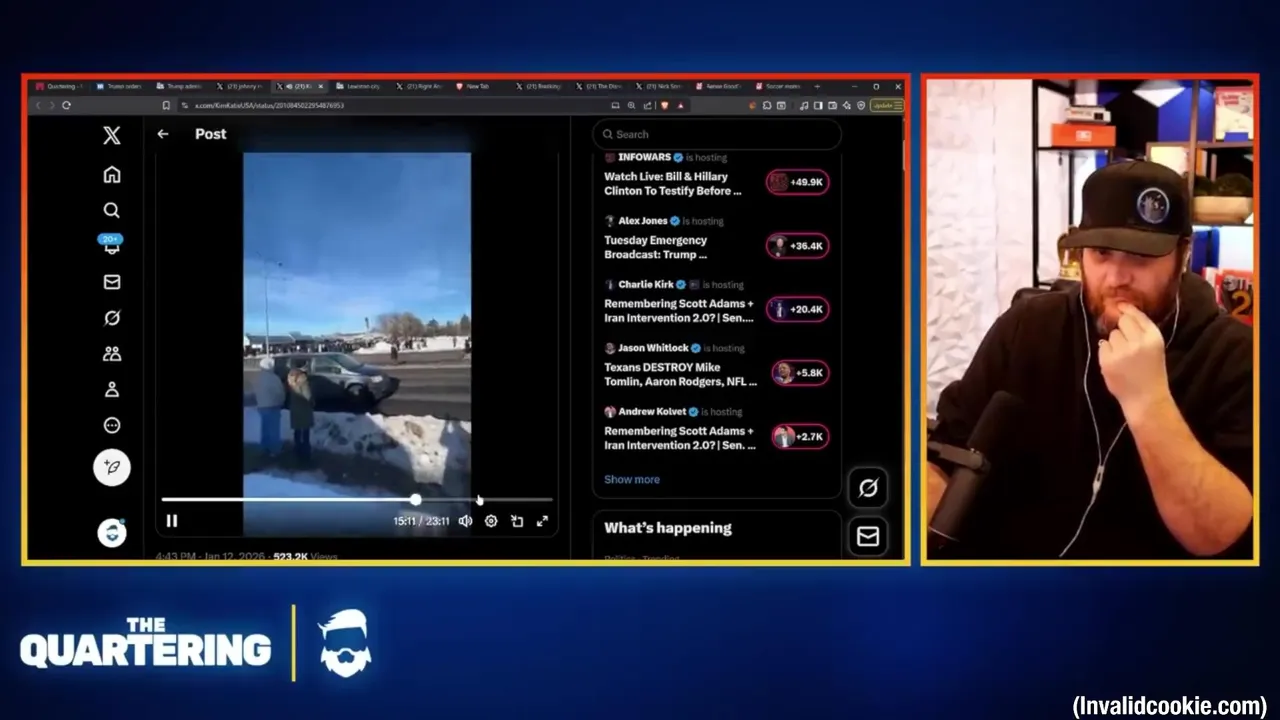
Task: Click the browser forward arrow
Action: tap(52, 105)
